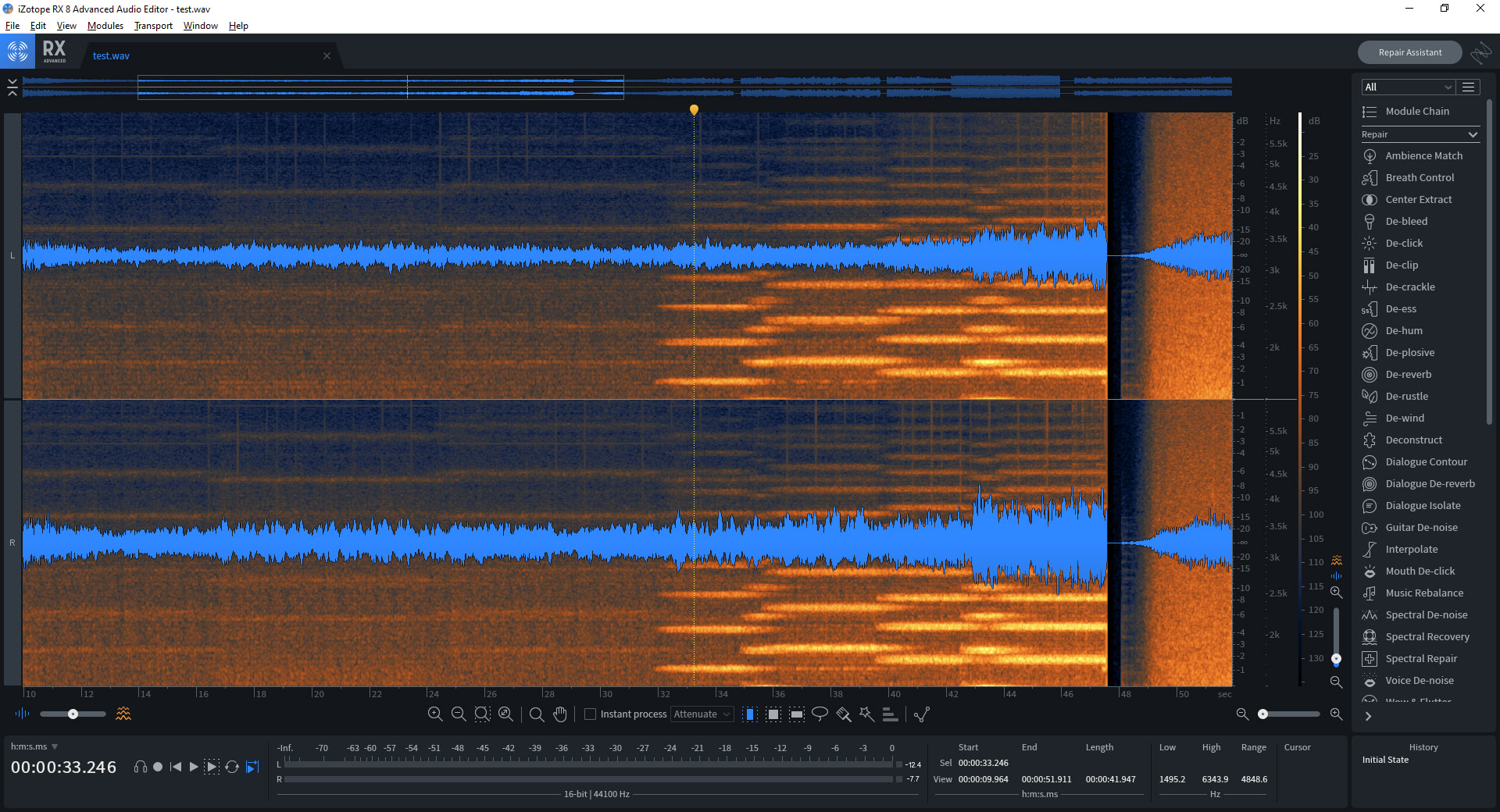This screenshot has width=1500, height=812.
Task: Open the Transport menu
Action: tap(153, 26)
